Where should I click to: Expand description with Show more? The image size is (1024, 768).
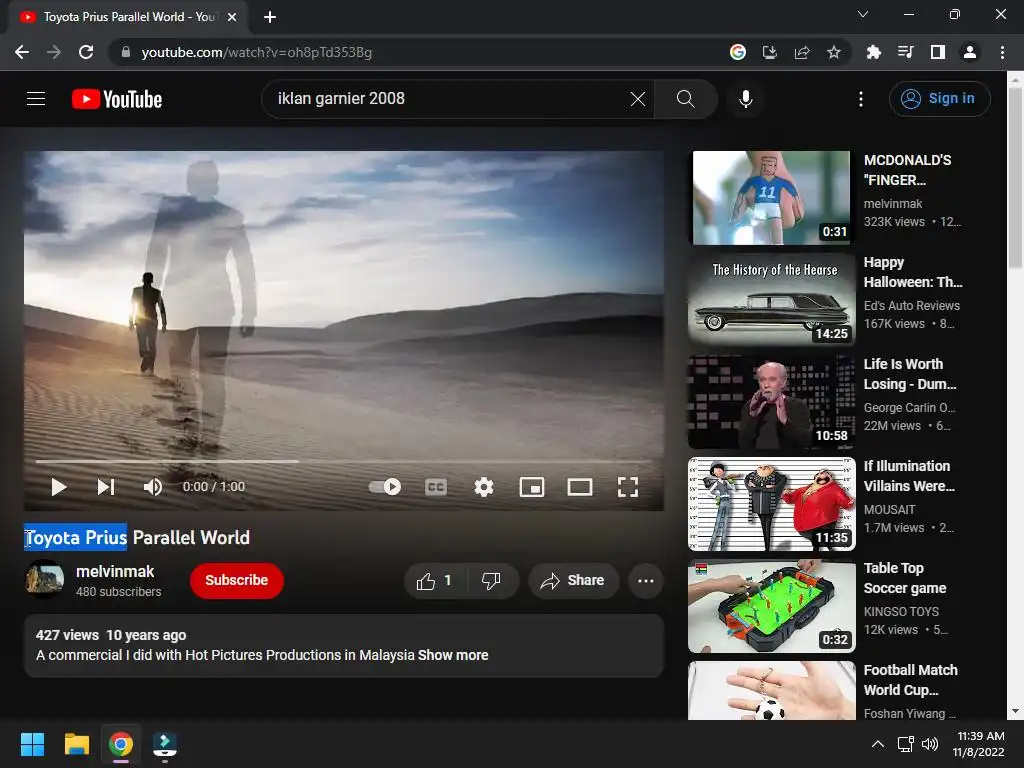tap(453, 655)
